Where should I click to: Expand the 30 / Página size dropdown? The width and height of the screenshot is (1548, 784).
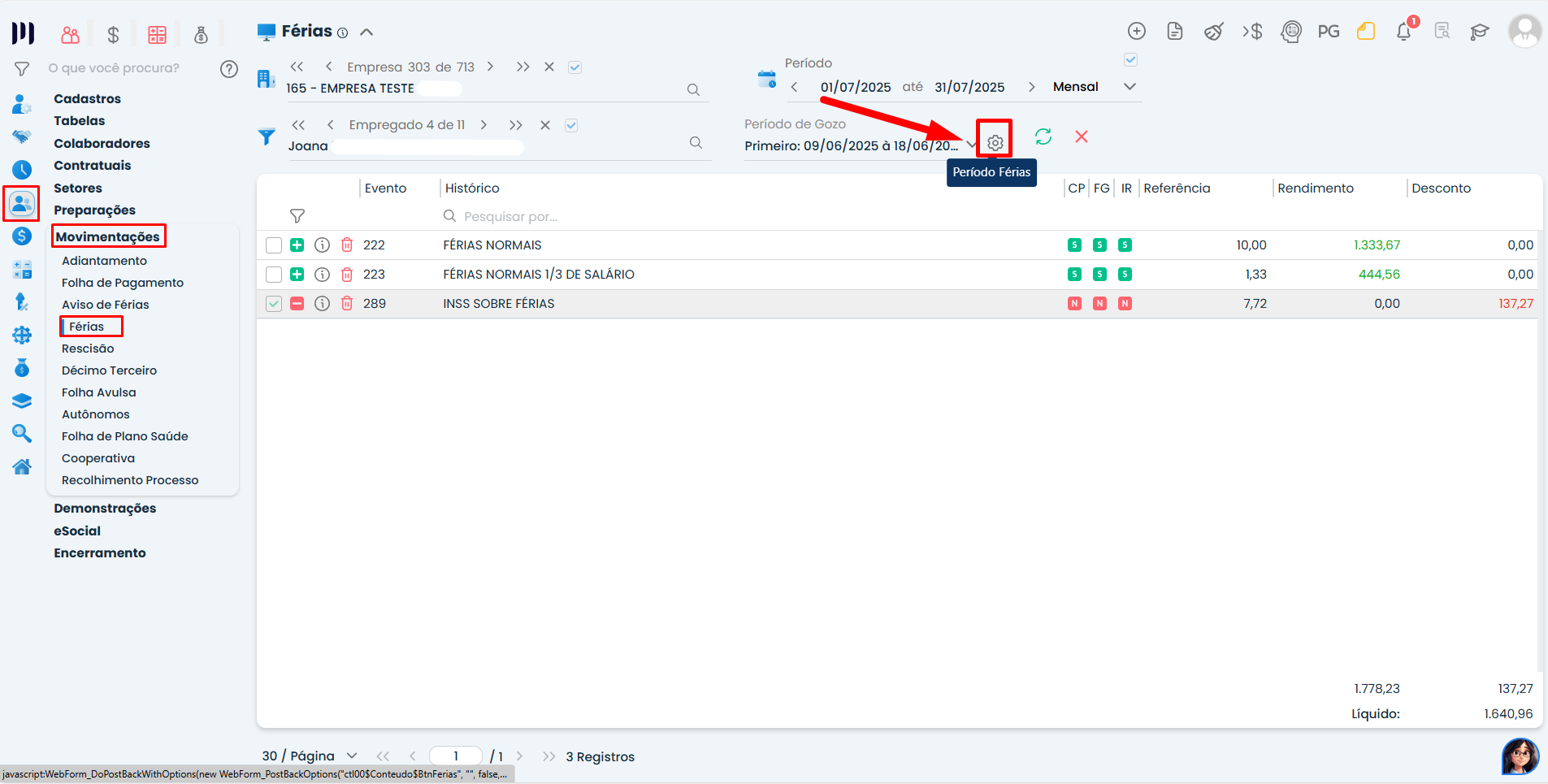[352, 756]
